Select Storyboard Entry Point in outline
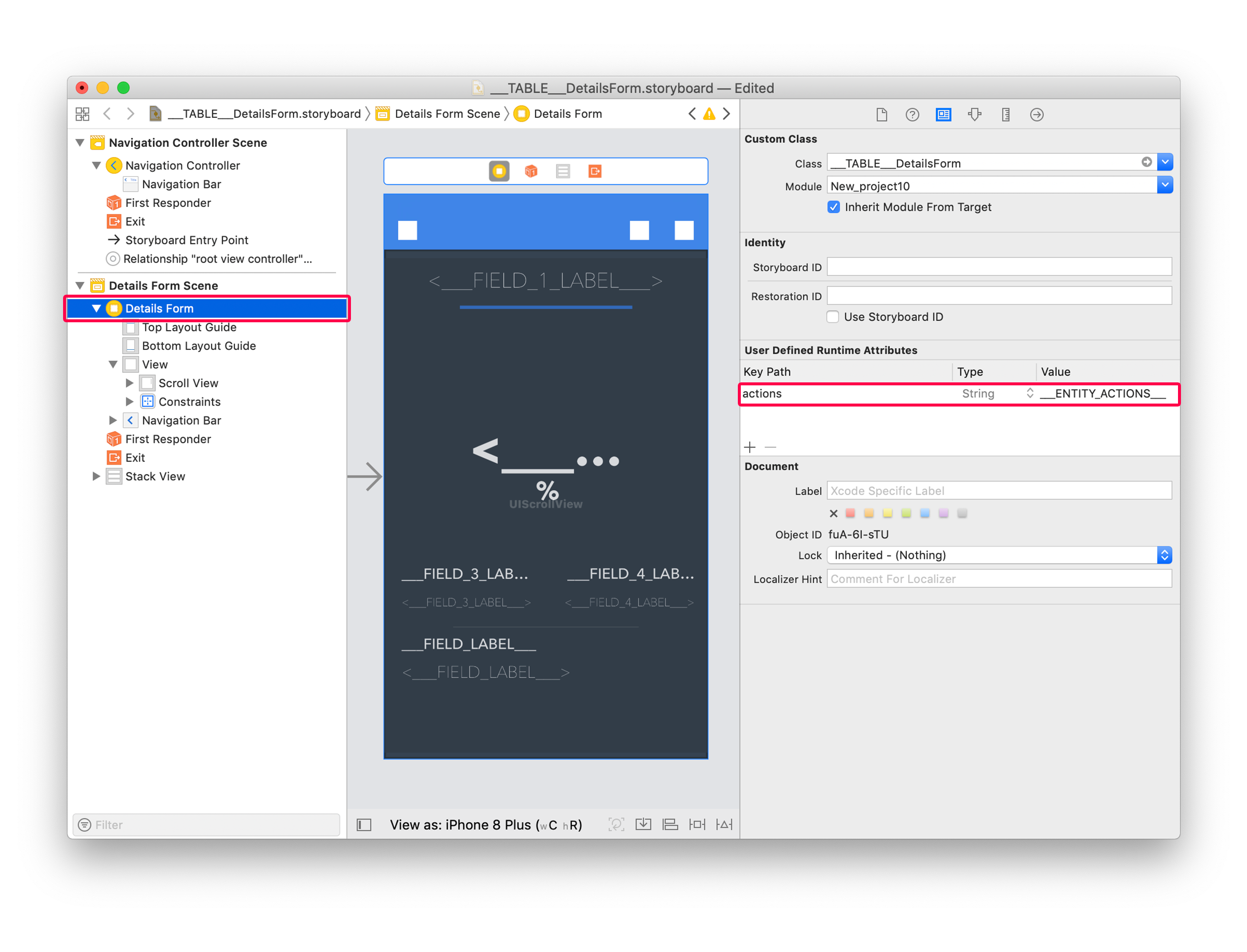This screenshot has height=952, width=1247. click(x=186, y=240)
